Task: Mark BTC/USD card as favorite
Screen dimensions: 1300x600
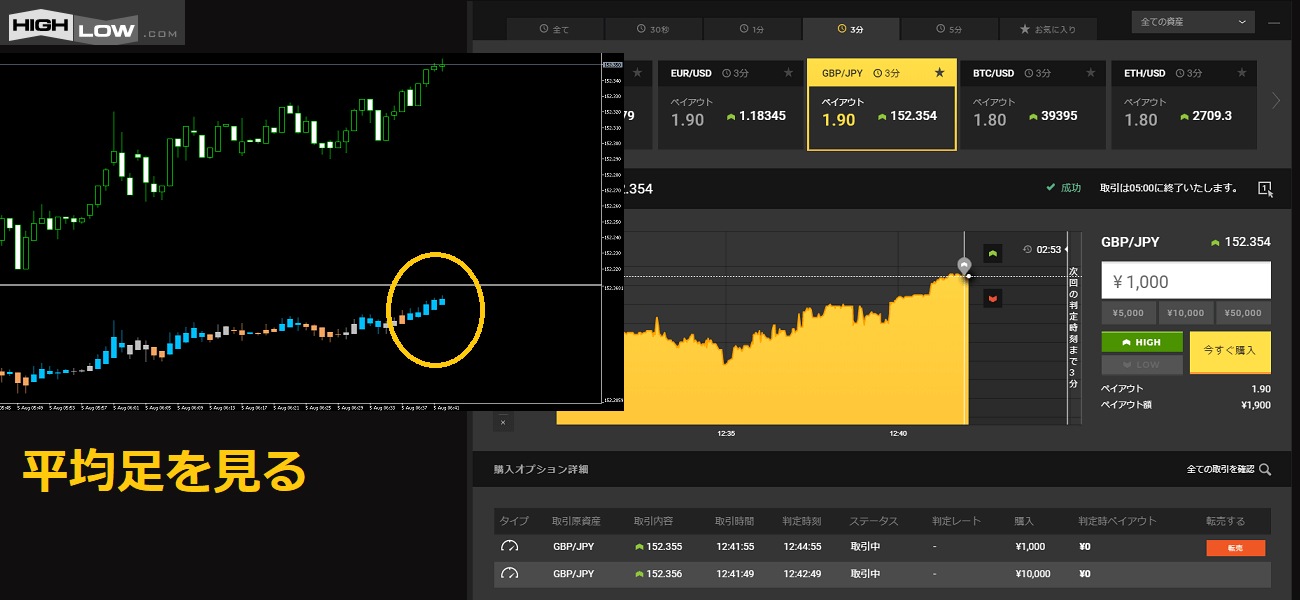Action: click(1090, 73)
